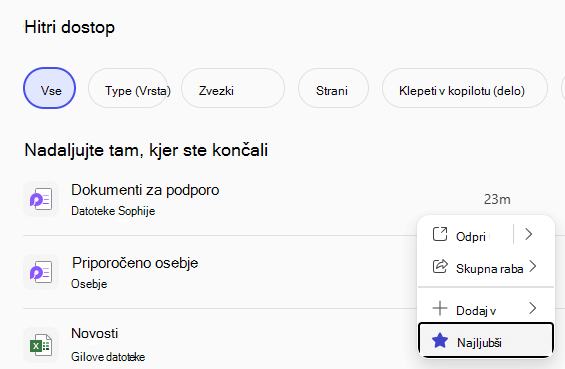
Task: Click the Gilove datoteke location text
Action: click(x=108, y=357)
